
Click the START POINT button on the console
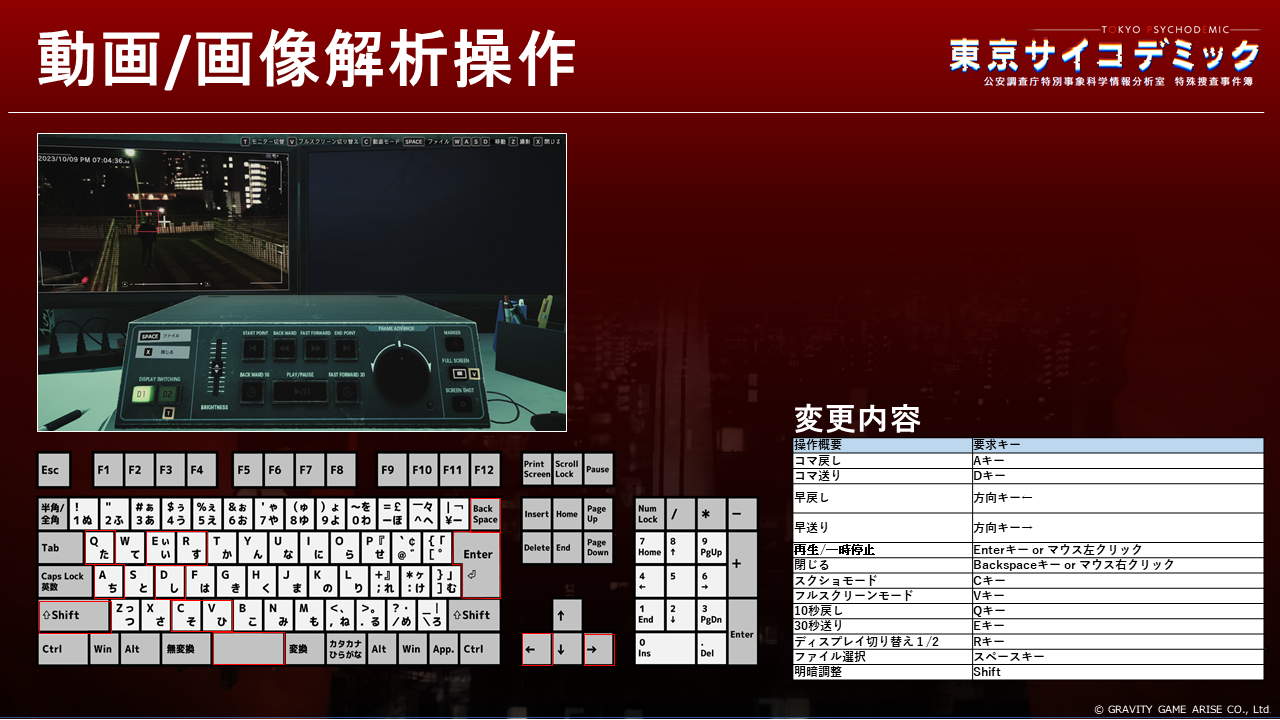[253, 349]
